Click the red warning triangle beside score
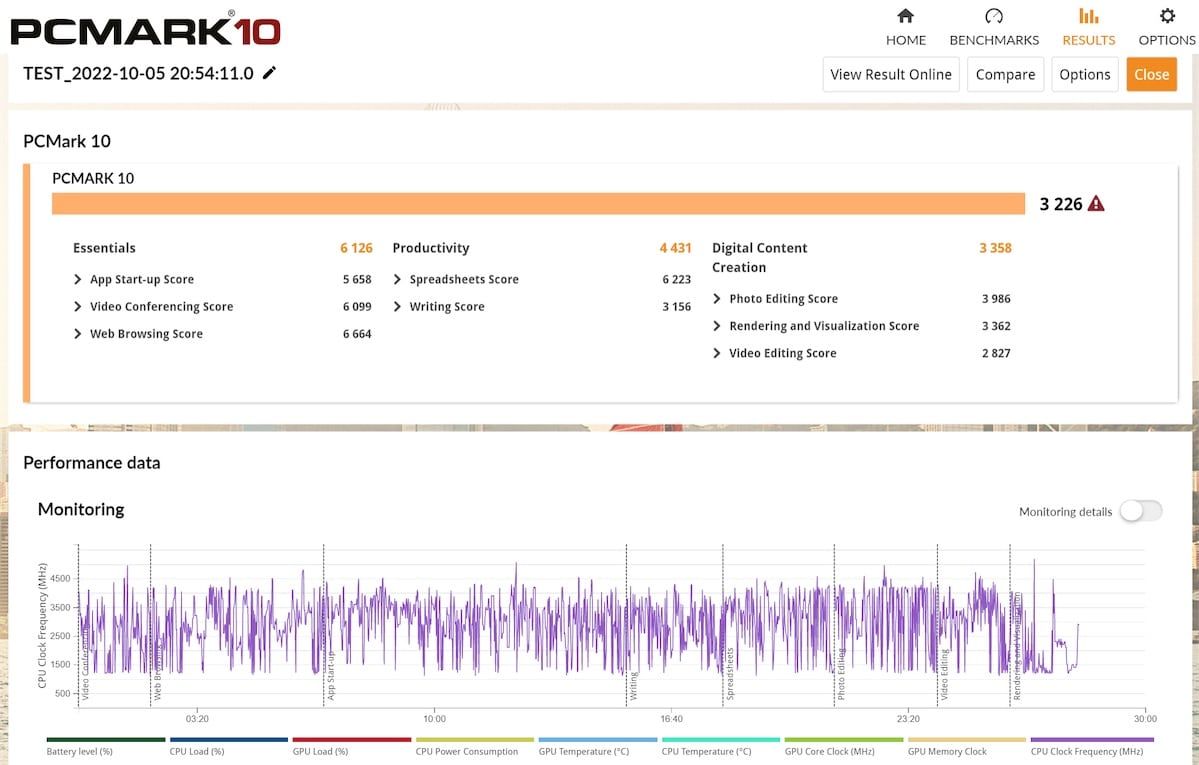Image resolution: width=1199 pixels, height=765 pixels. pos(1096,204)
